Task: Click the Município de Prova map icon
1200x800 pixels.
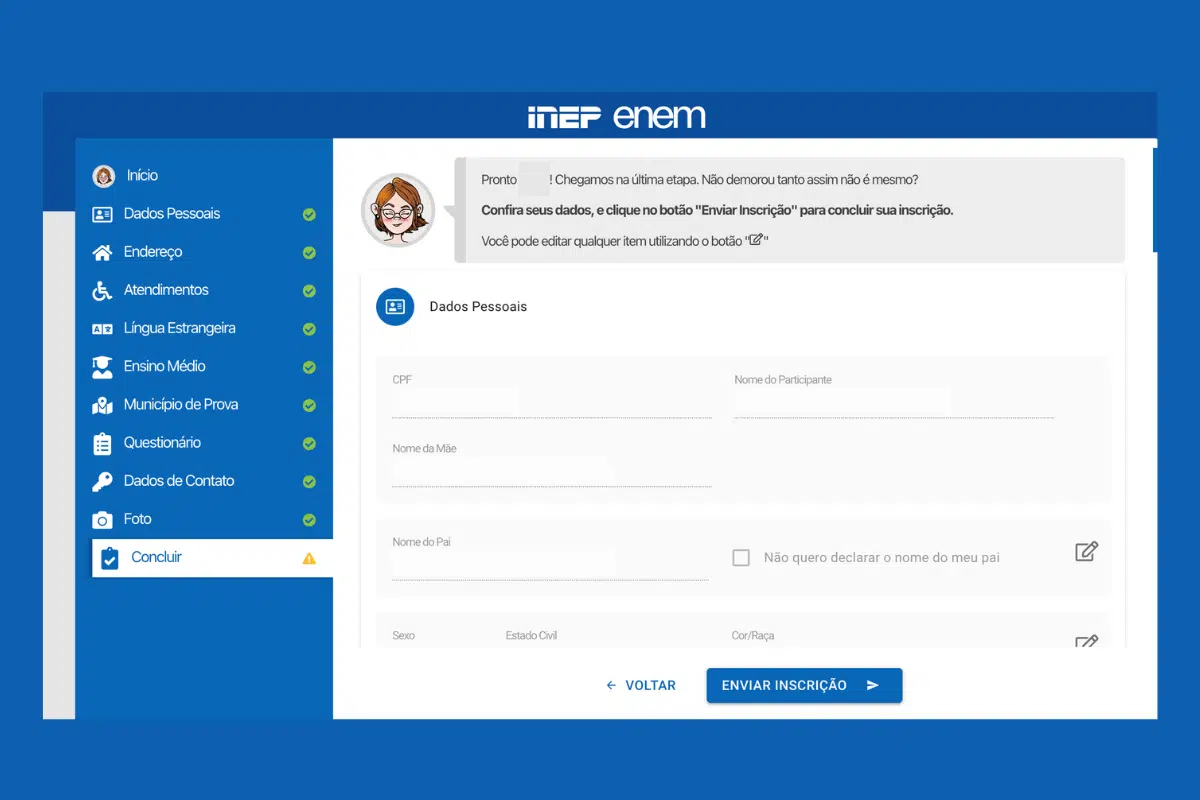Action: coord(102,405)
